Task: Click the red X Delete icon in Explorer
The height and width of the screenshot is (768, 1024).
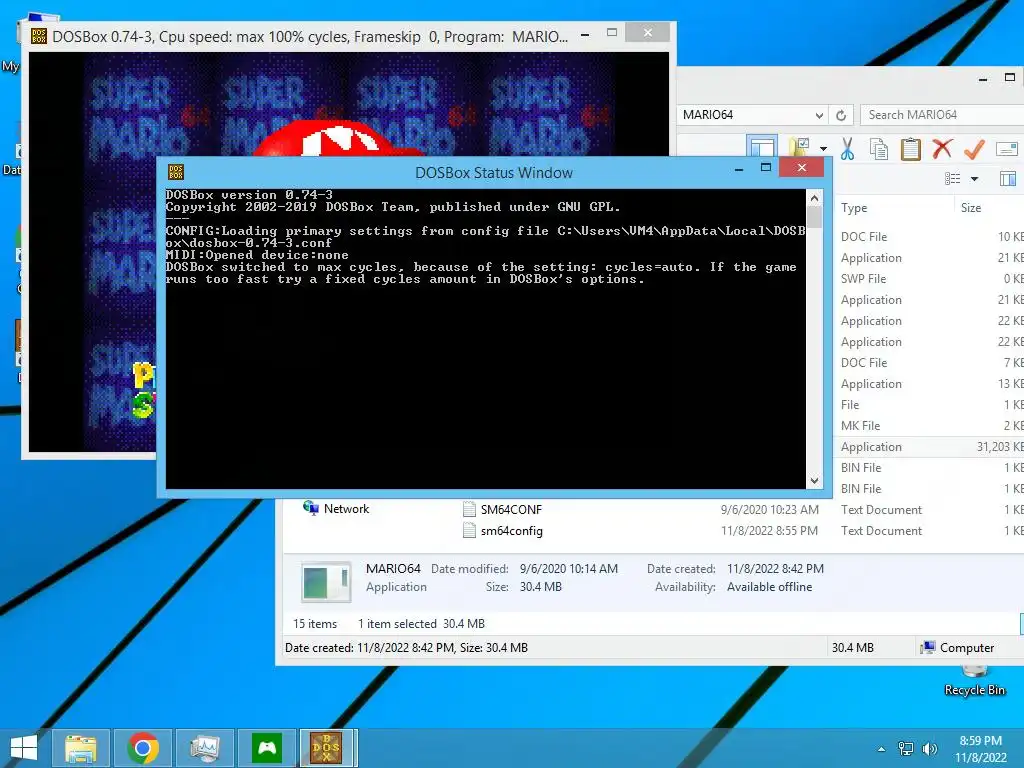Action: click(x=942, y=149)
